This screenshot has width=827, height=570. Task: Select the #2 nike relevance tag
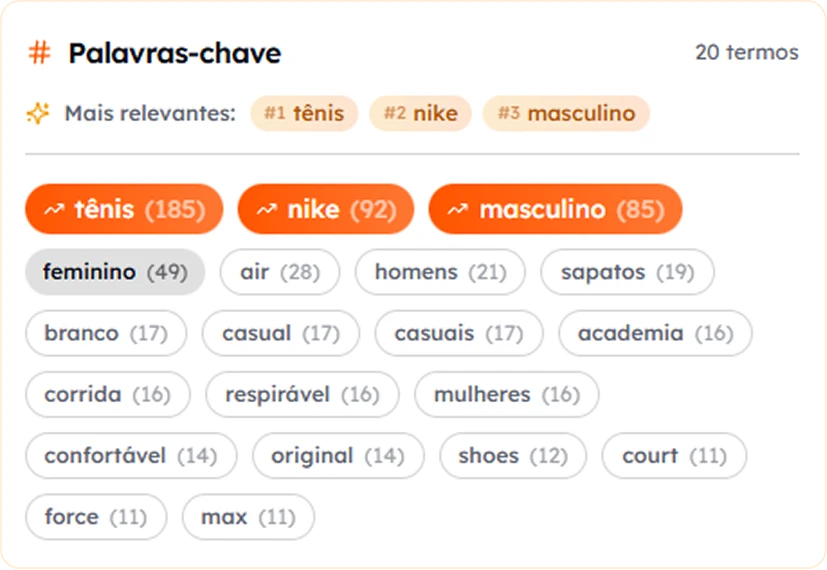[x=420, y=113]
